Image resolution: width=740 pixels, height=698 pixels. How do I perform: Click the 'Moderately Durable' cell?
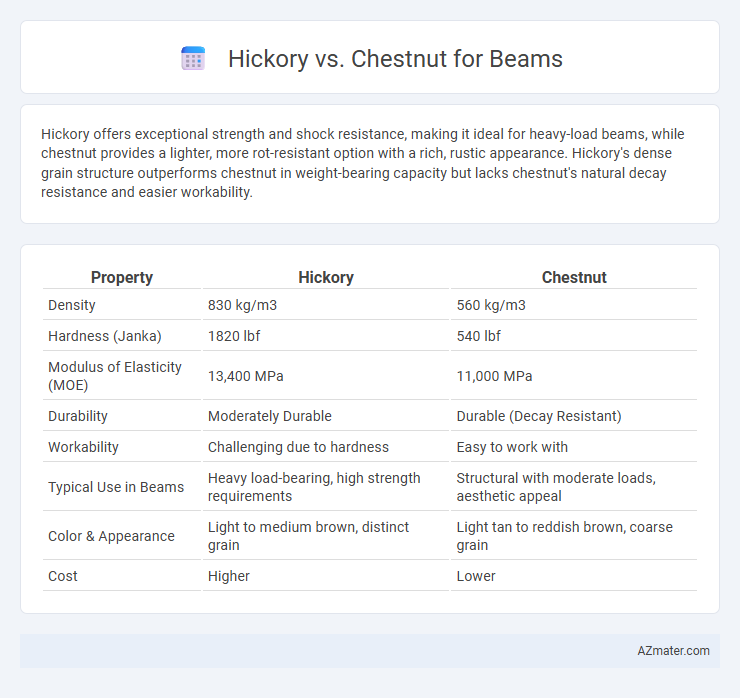(x=269, y=416)
